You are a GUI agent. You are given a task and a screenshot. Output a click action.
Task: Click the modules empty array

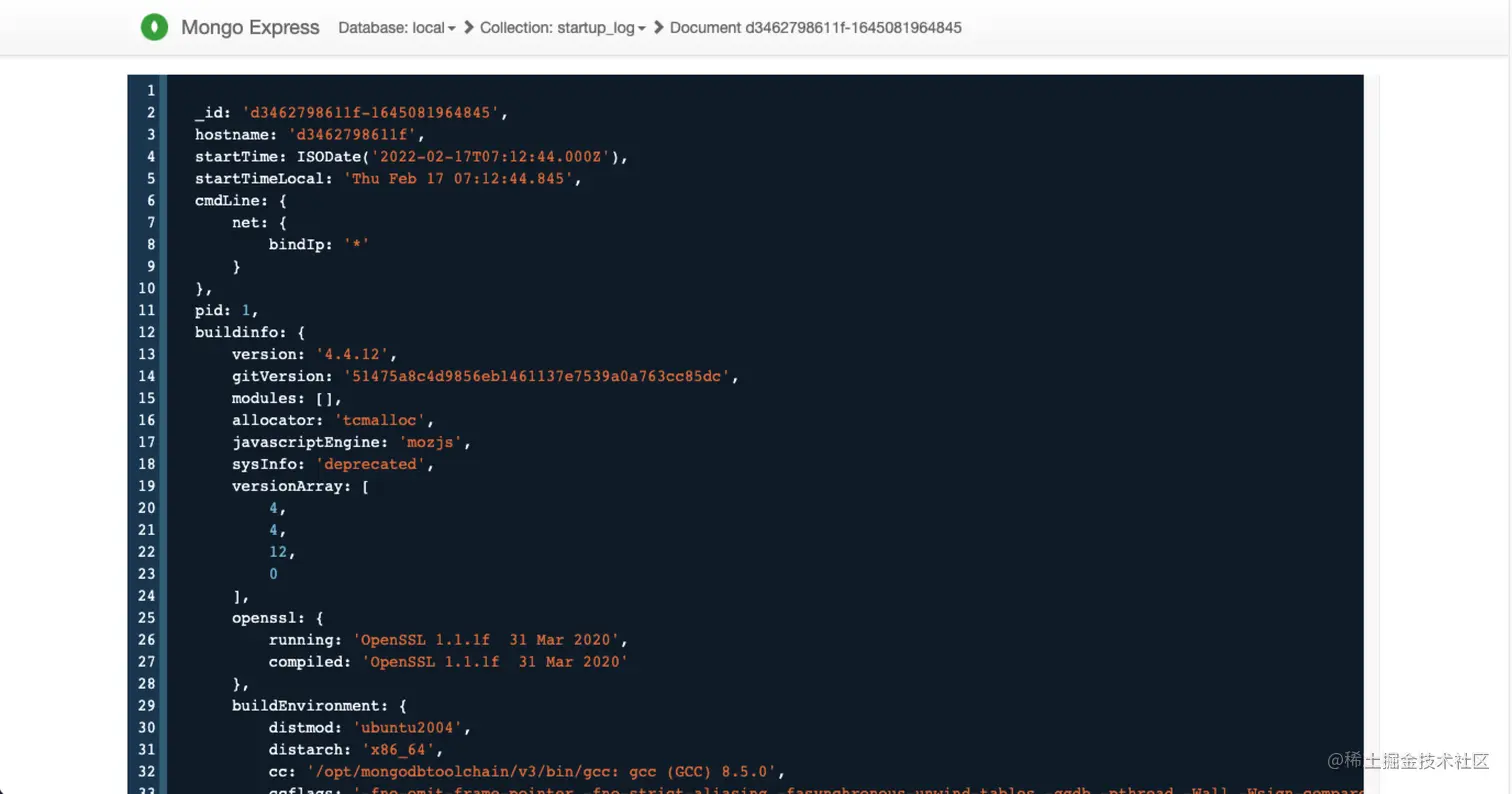324,398
